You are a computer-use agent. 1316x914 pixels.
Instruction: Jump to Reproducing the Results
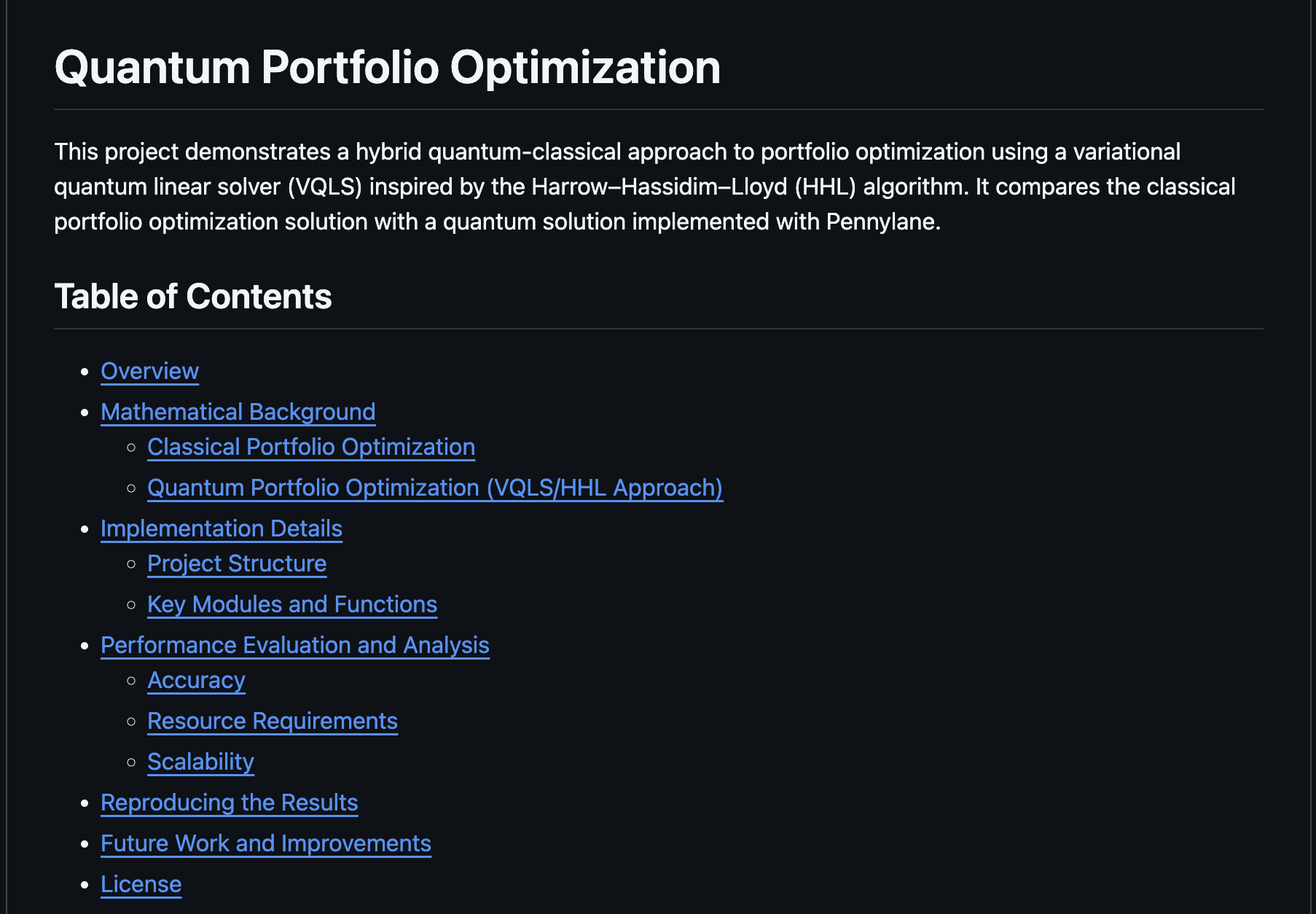[230, 802]
